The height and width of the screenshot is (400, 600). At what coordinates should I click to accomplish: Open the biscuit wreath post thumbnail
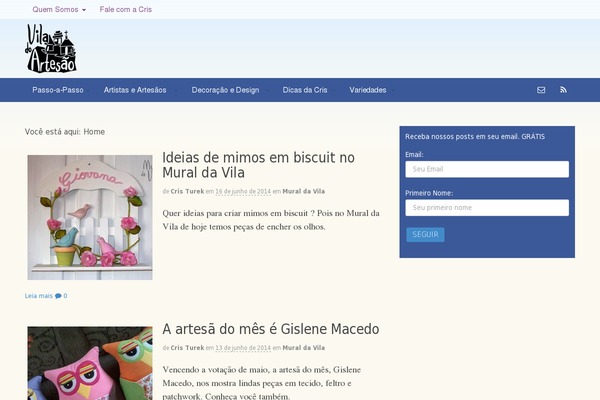click(90, 217)
